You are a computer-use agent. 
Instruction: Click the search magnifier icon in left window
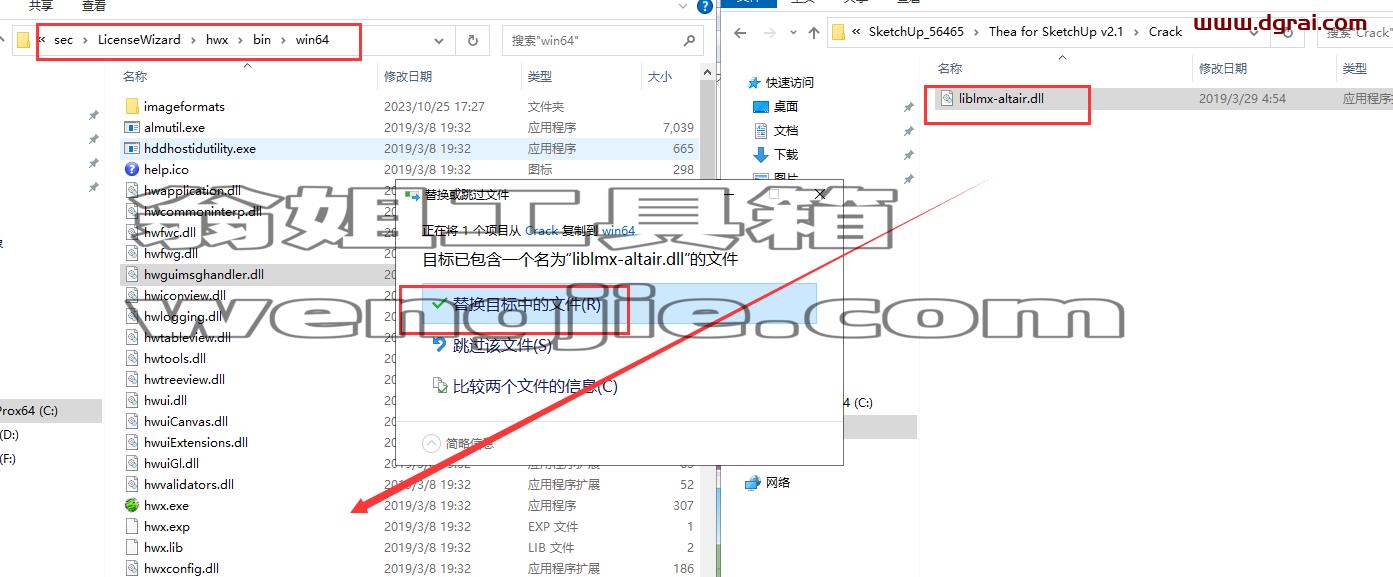pos(689,41)
